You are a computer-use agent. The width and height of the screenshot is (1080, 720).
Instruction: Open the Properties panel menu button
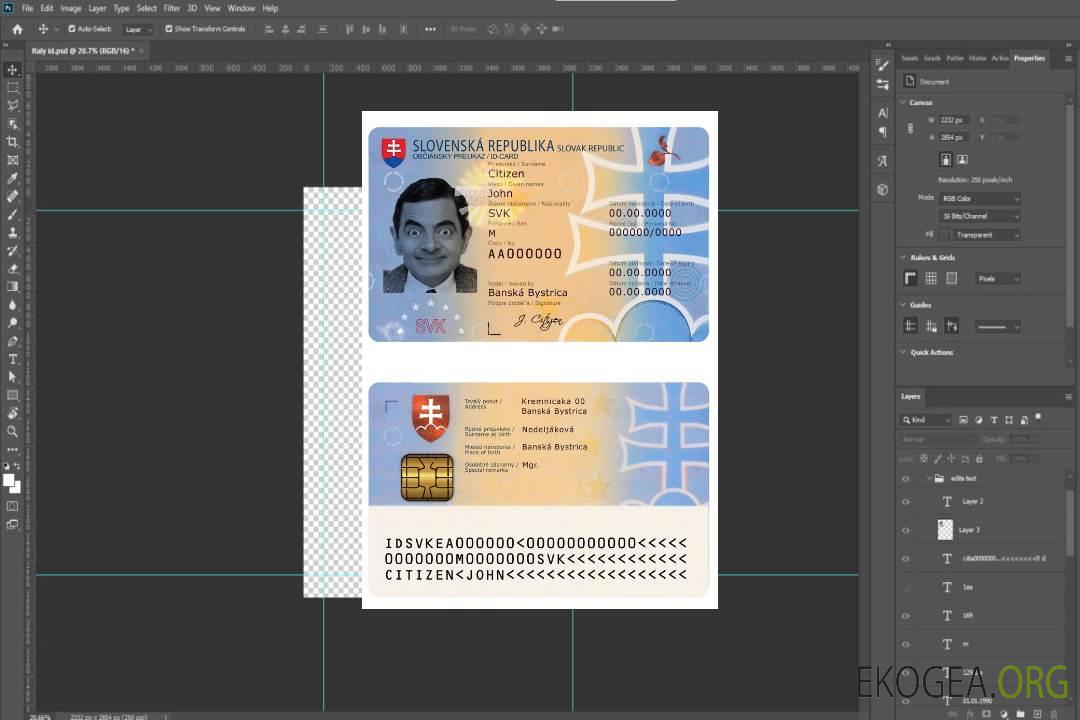point(1068,59)
